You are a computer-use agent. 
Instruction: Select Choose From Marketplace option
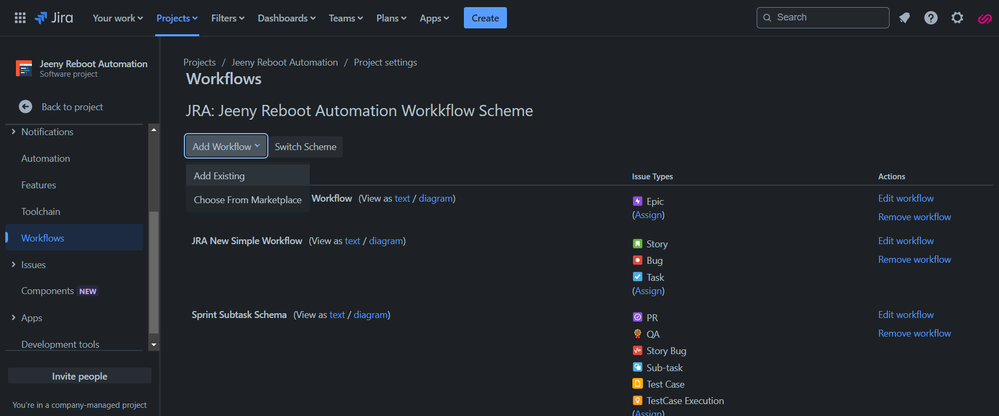248,200
